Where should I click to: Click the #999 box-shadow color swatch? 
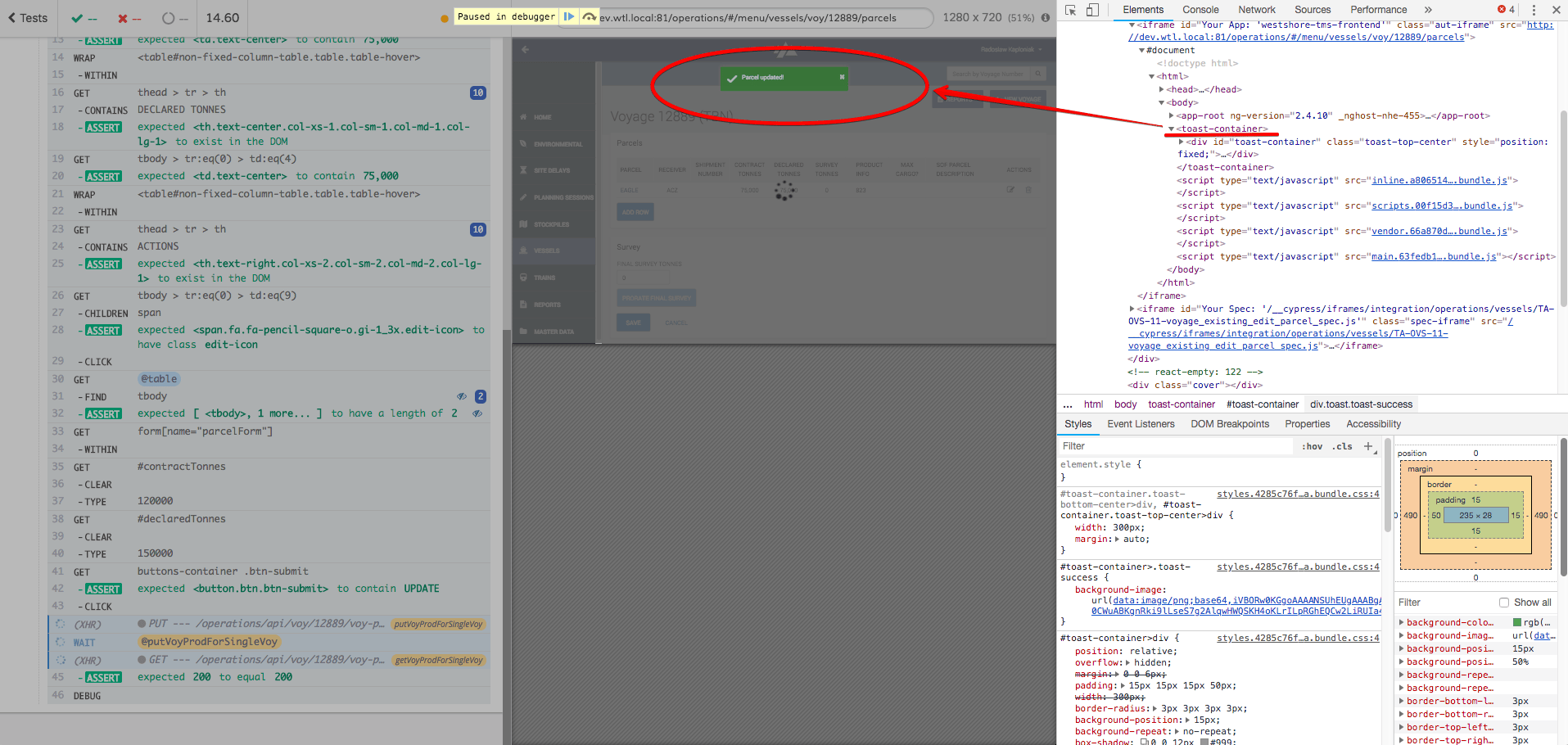1204,742
